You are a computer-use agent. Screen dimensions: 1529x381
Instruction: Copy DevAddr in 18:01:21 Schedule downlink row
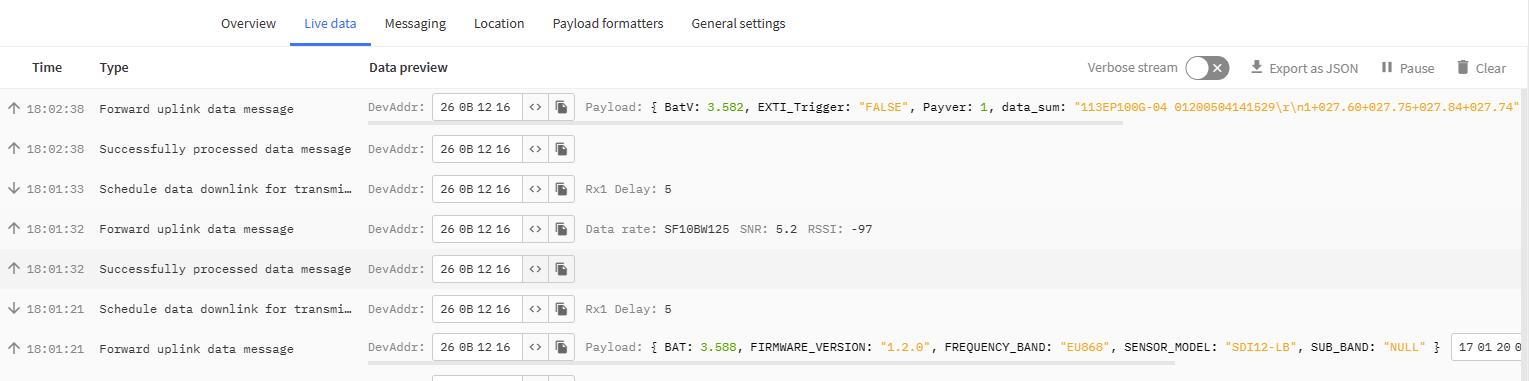pyautogui.click(x=561, y=309)
